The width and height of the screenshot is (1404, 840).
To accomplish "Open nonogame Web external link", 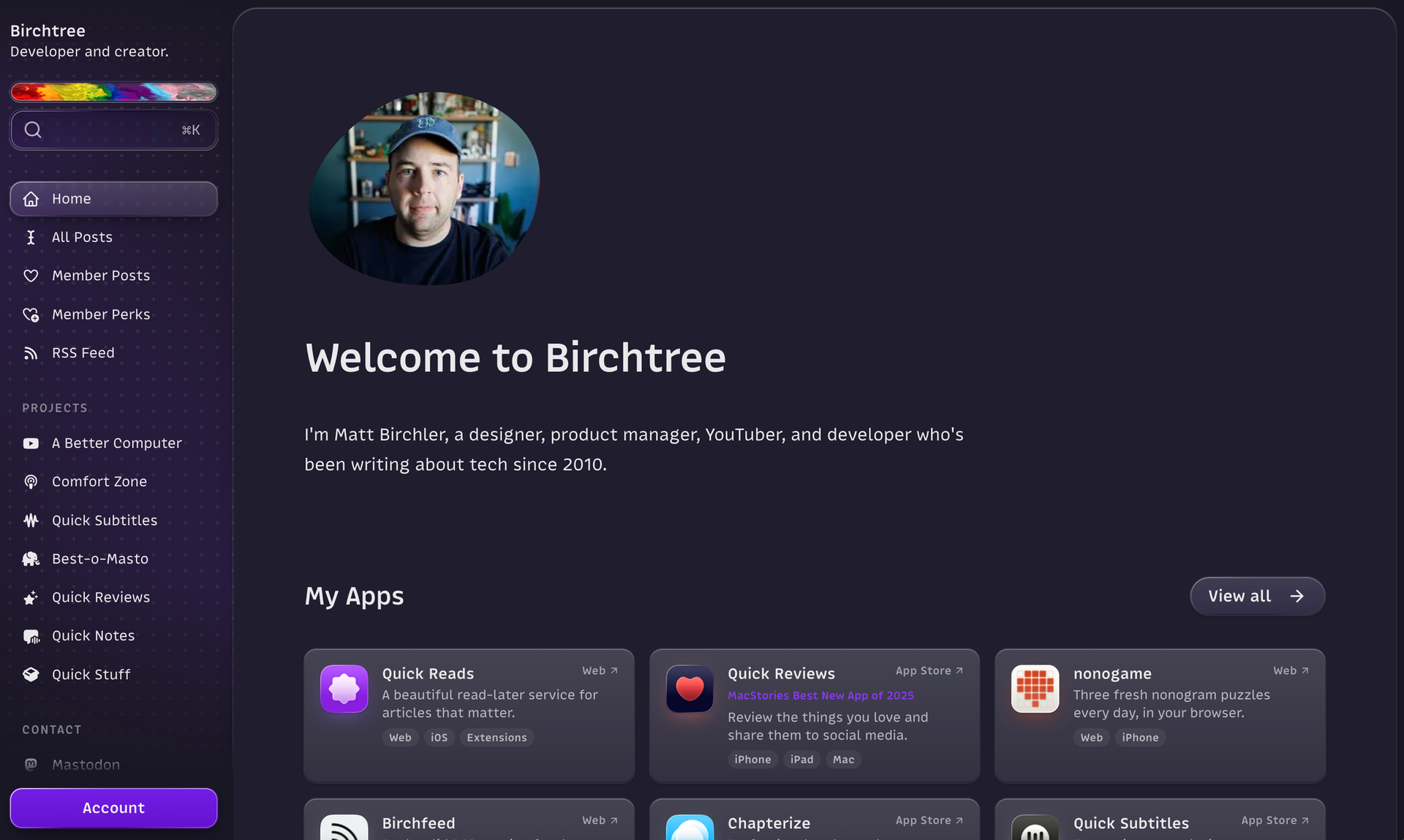I will 1291,670.
